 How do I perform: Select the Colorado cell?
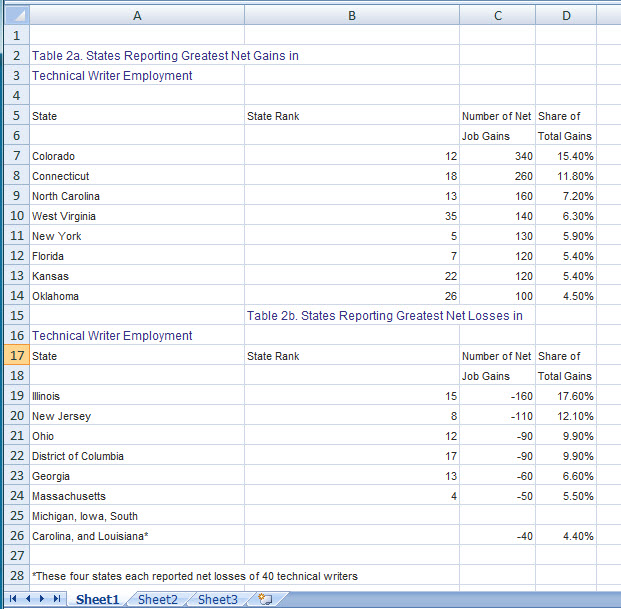point(137,155)
